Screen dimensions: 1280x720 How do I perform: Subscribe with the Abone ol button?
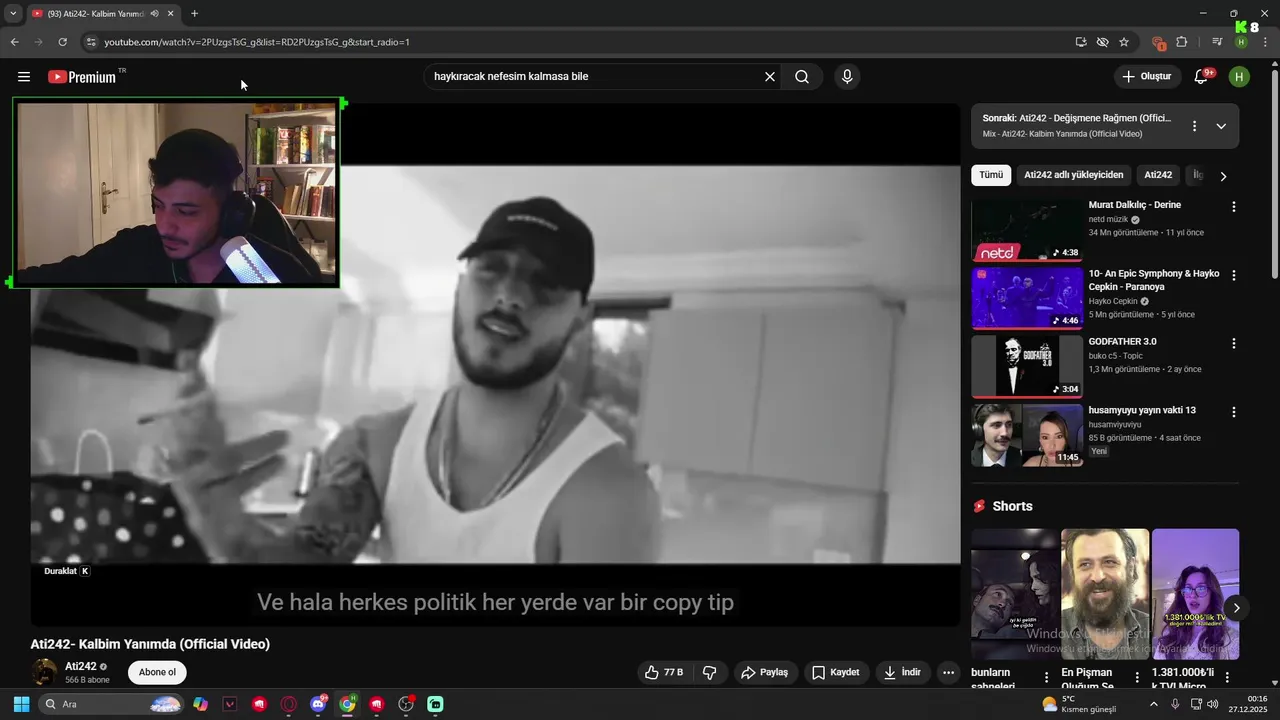(x=157, y=672)
